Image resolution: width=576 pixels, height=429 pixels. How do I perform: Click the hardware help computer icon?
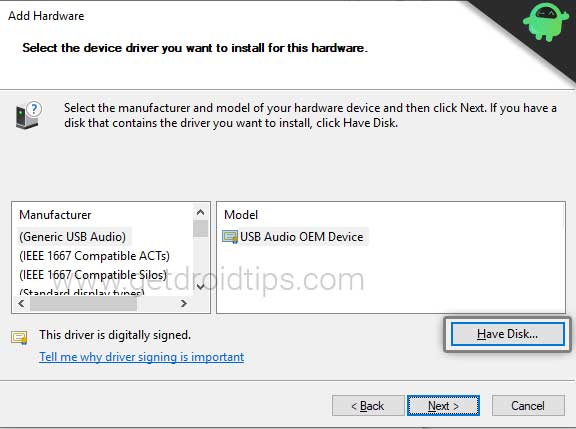29,115
